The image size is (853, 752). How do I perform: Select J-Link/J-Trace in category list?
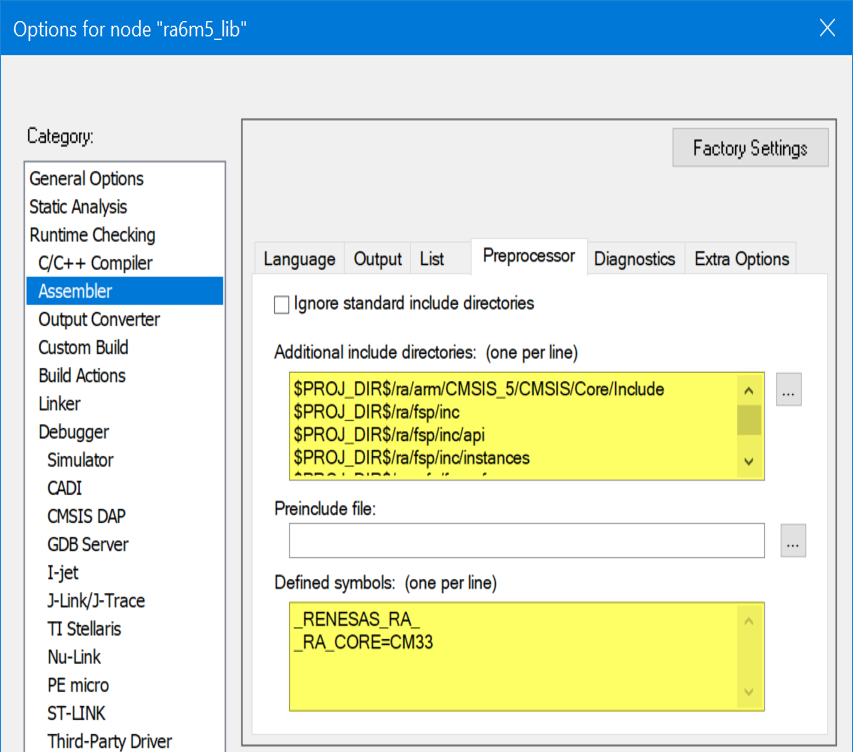click(x=96, y=601)
